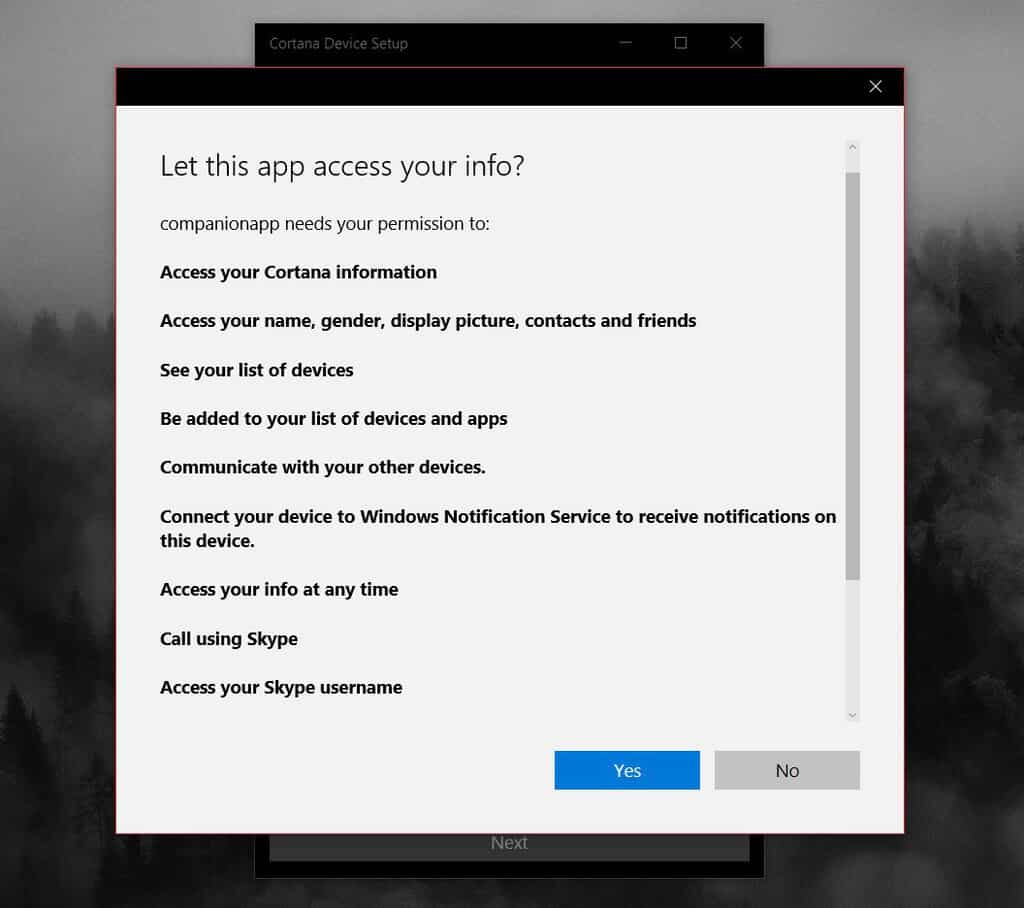The height and width of the screenshot is (908, 1024).
Task: Close the permissions dialog
Action: (x=875, y=87)
